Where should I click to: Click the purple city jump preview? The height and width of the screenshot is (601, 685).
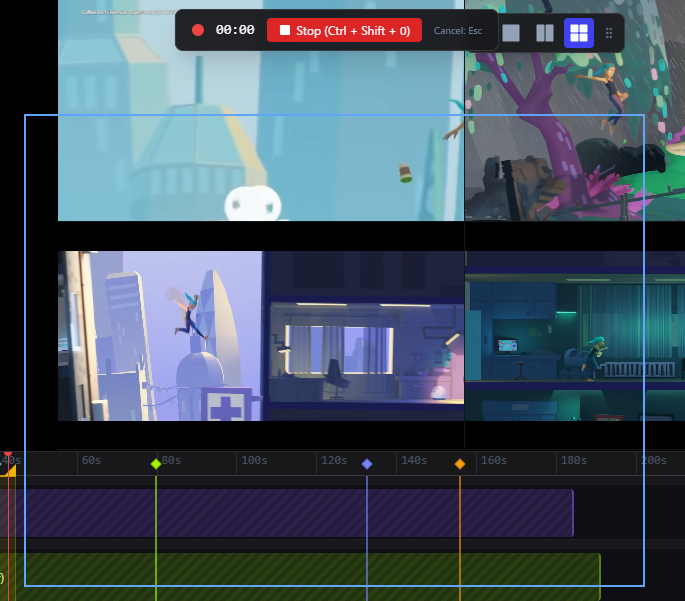point(261,336)
